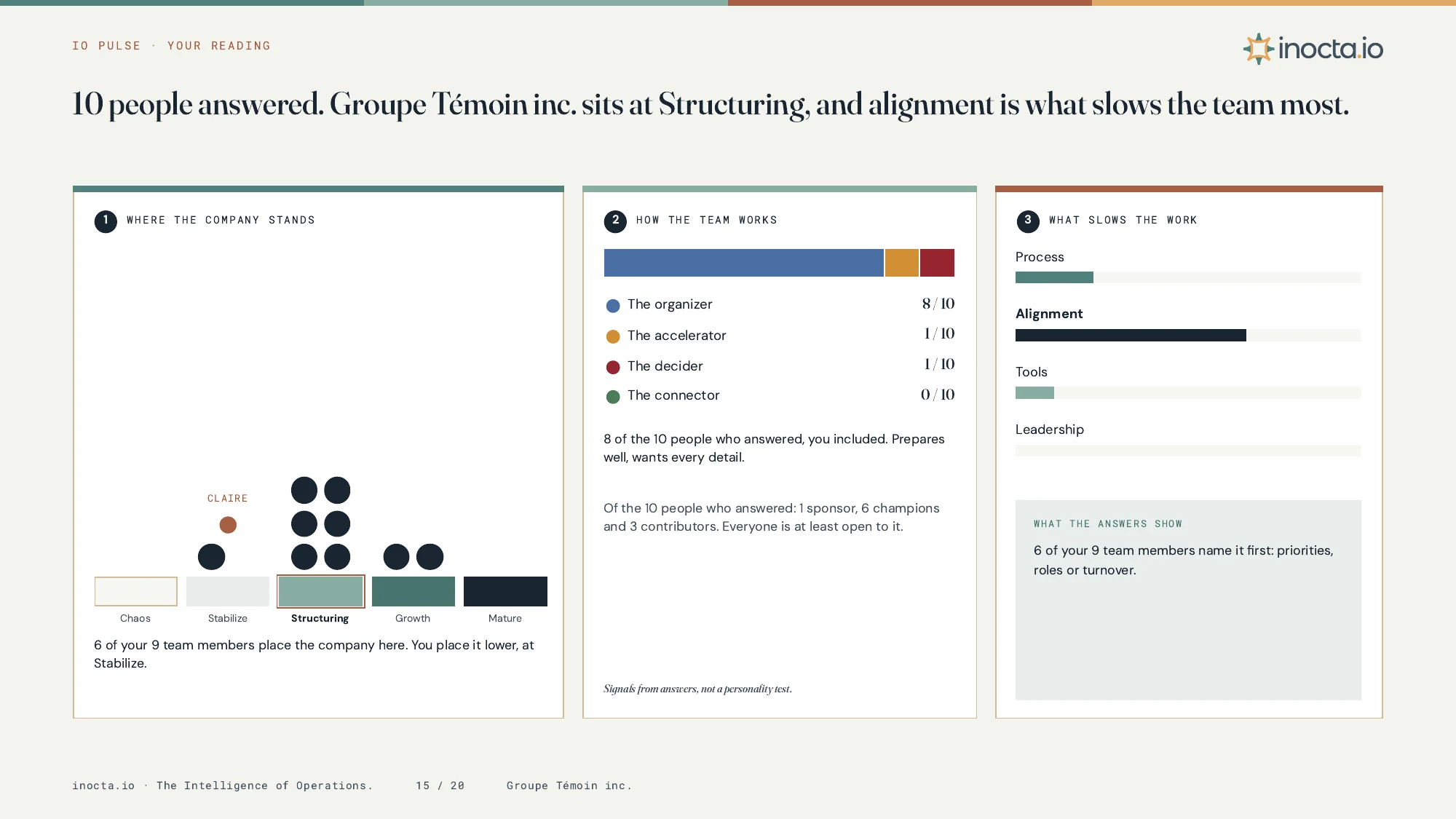This screenshot has width=1456, height=819.
Task: Click the number 2 section badge
Action: [x=615, y=221]
